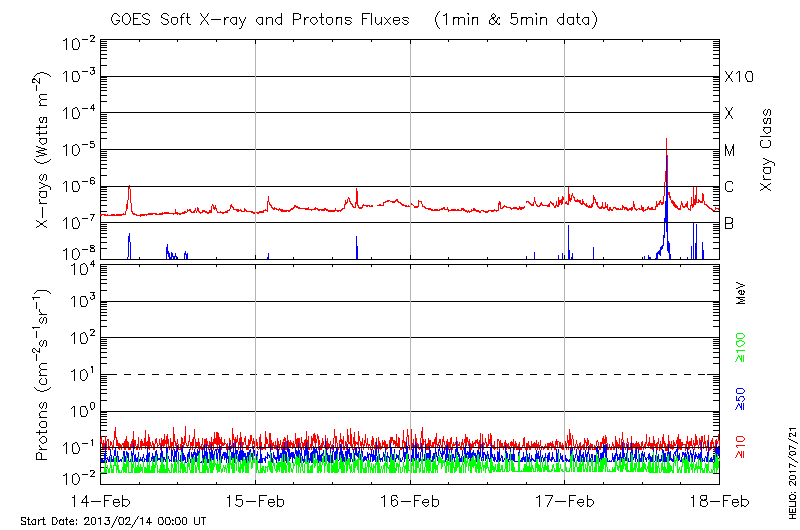Click the MeV unit label
Viewport: 800px width, 530px height.
pos(741,295)
